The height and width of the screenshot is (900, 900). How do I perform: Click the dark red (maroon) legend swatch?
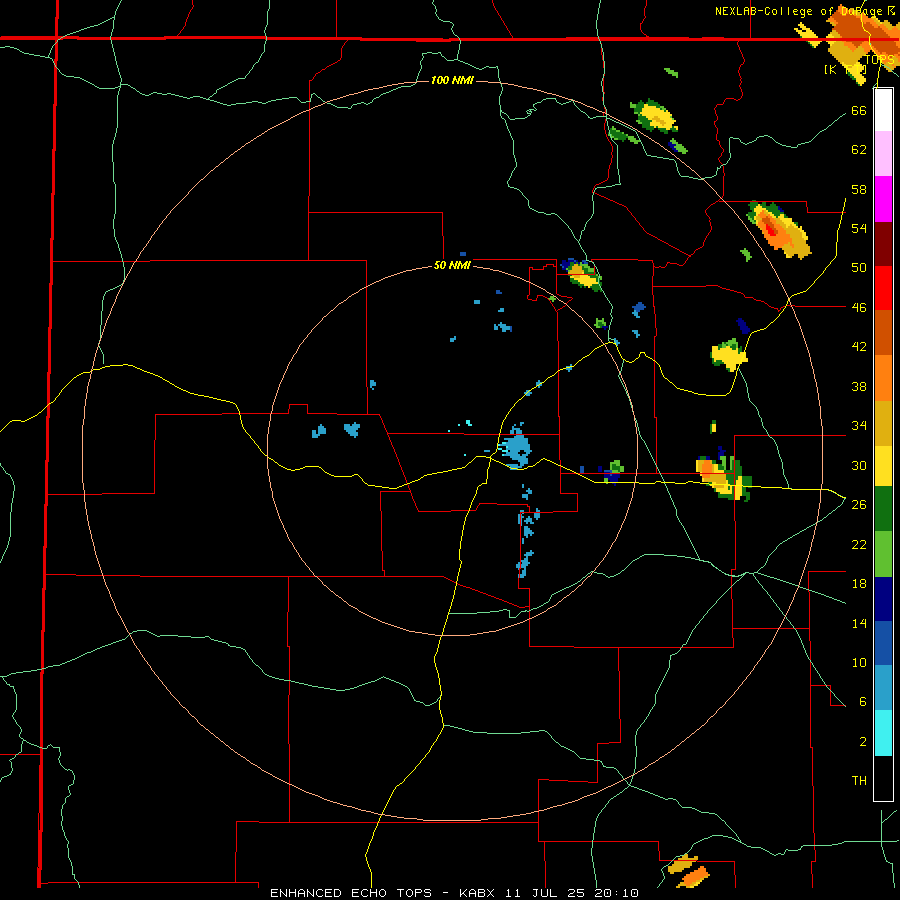pos(883,244)
